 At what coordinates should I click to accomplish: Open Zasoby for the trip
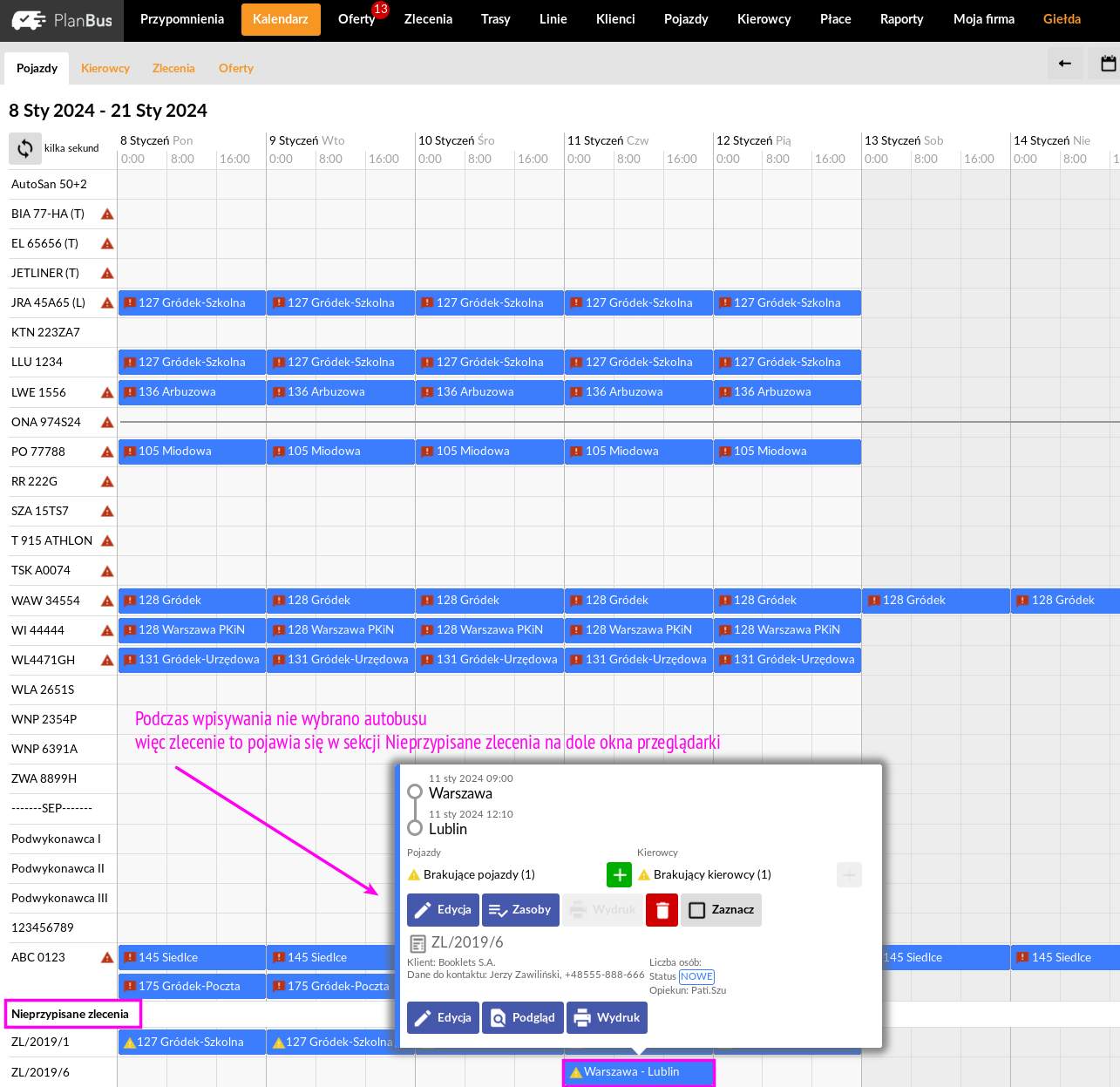click(x=520, y=910)
